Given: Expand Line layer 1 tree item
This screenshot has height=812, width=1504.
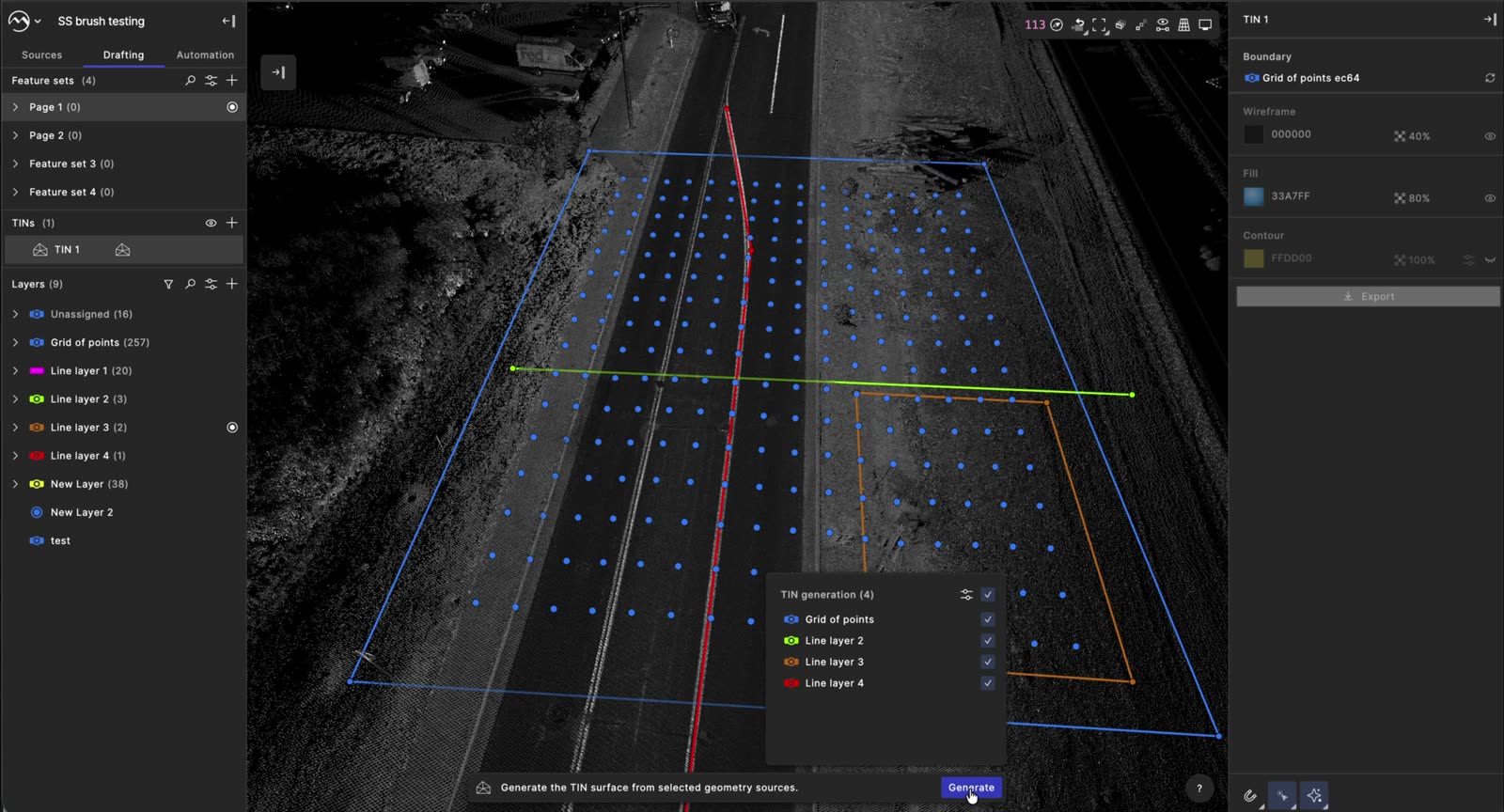Looking at the screenshot, I should point(15,371).
